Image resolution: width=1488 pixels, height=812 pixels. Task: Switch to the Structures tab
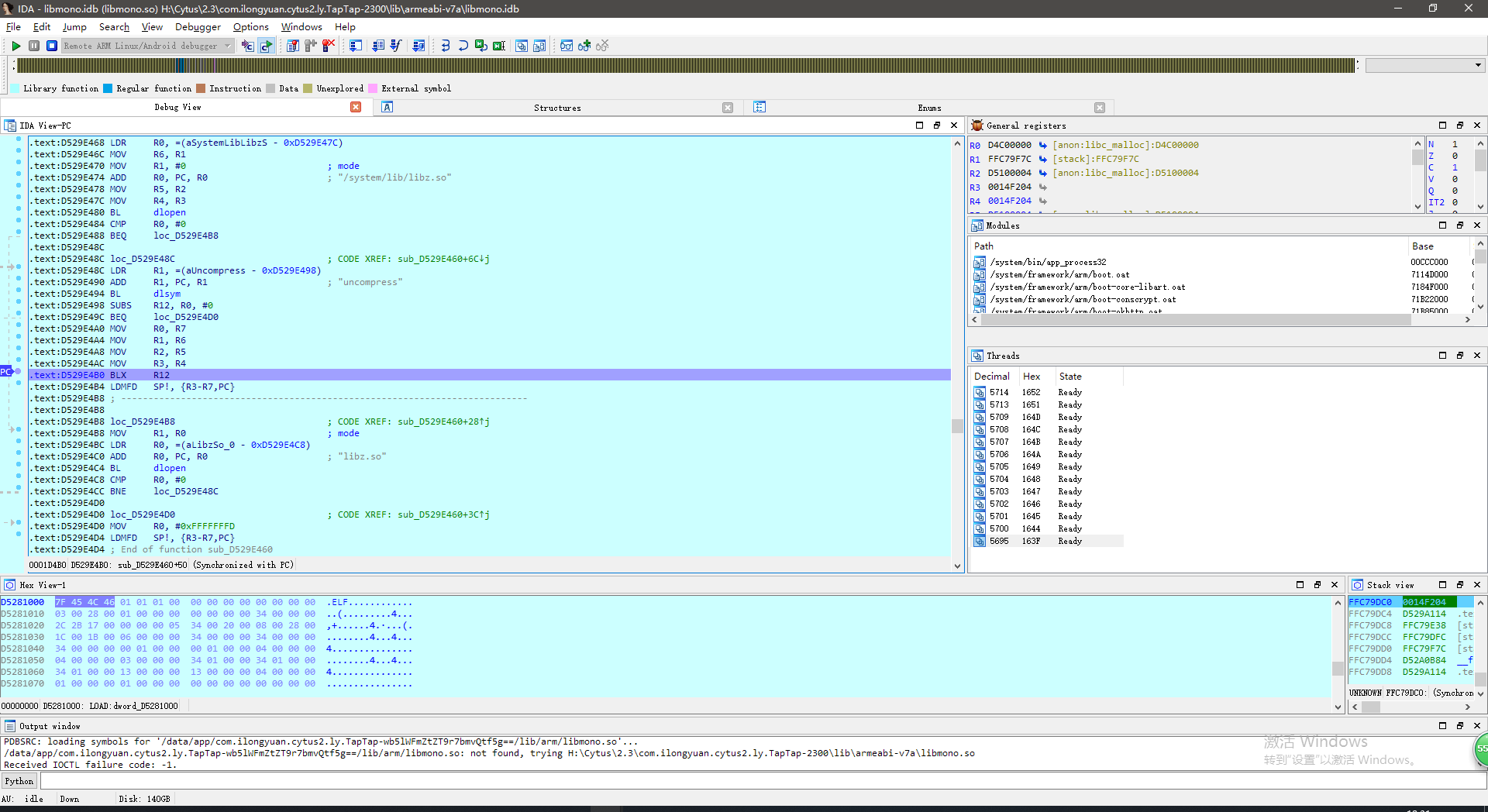click(x=556, y=108)
